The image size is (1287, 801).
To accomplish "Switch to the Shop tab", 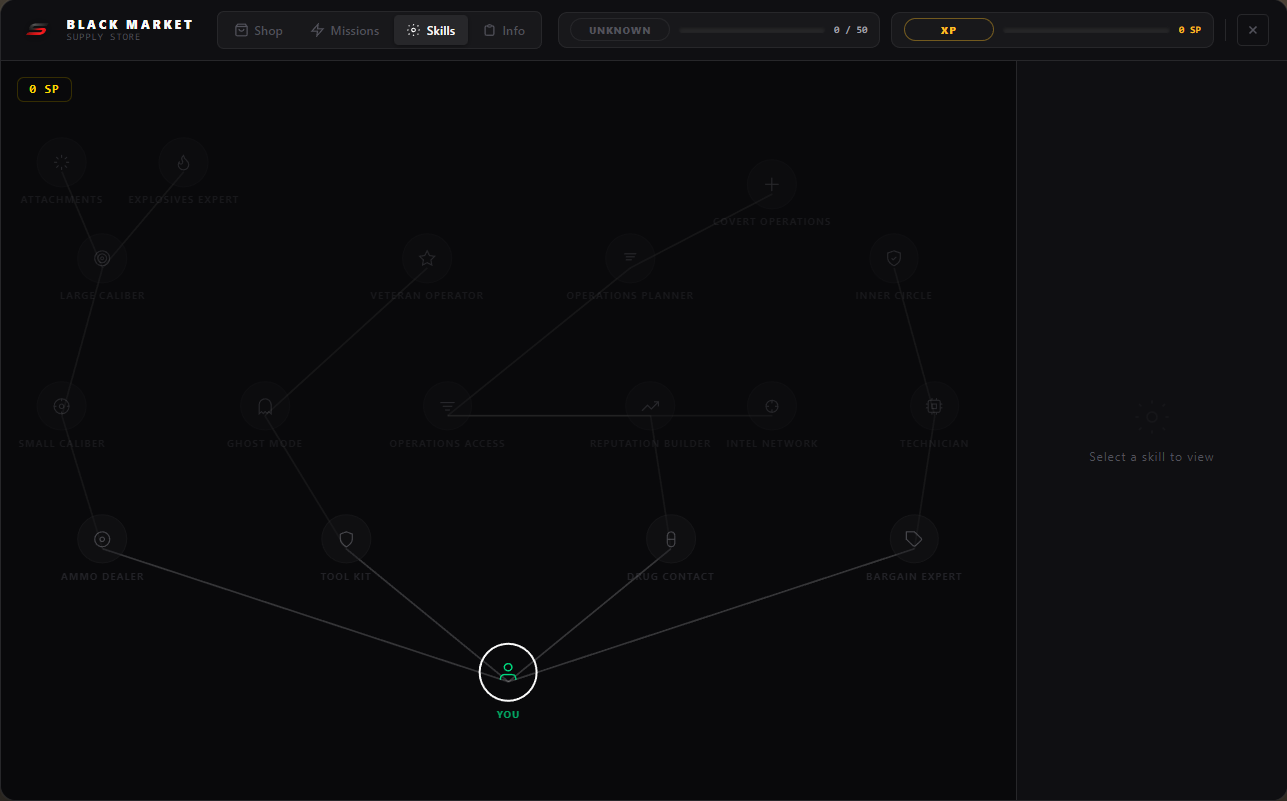I will pyautogui.click(x=259, y=30).
